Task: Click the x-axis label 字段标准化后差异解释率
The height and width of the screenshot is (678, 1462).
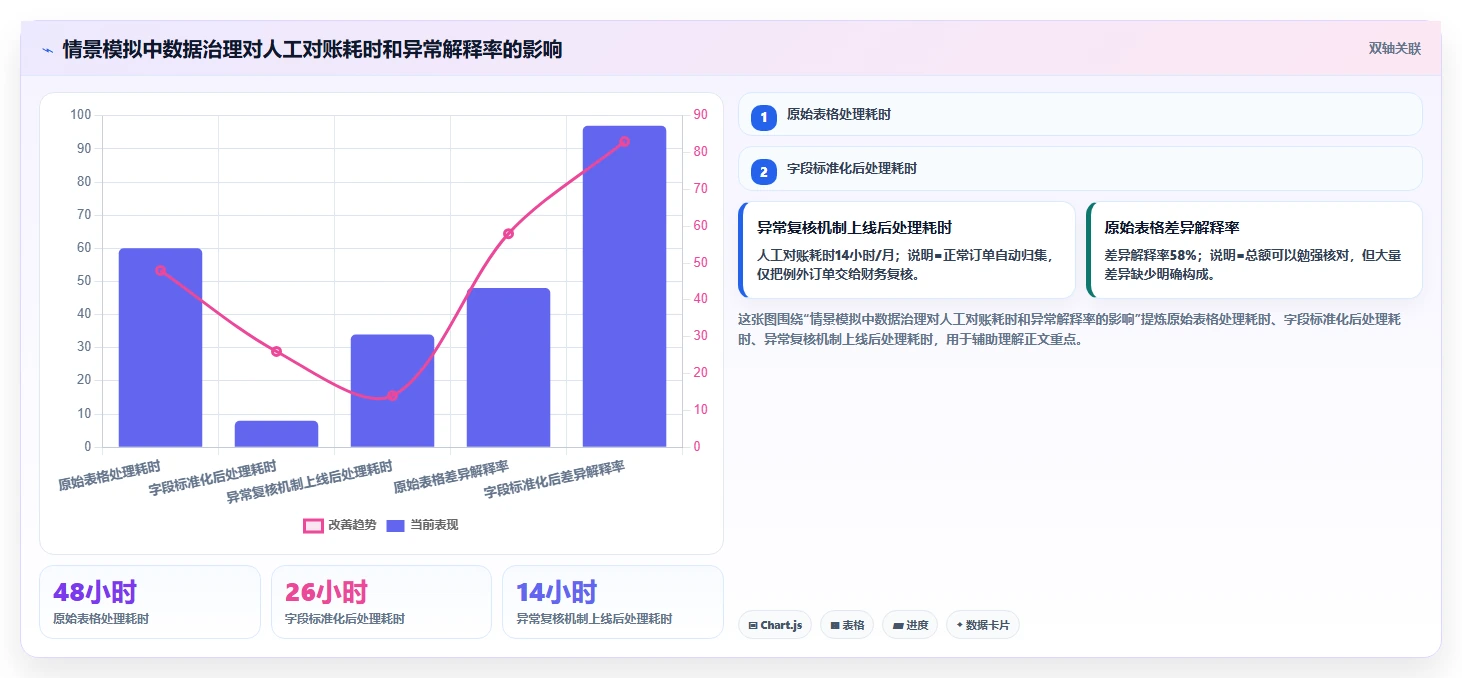Action: pyautogui.click(x=554, y=480)
